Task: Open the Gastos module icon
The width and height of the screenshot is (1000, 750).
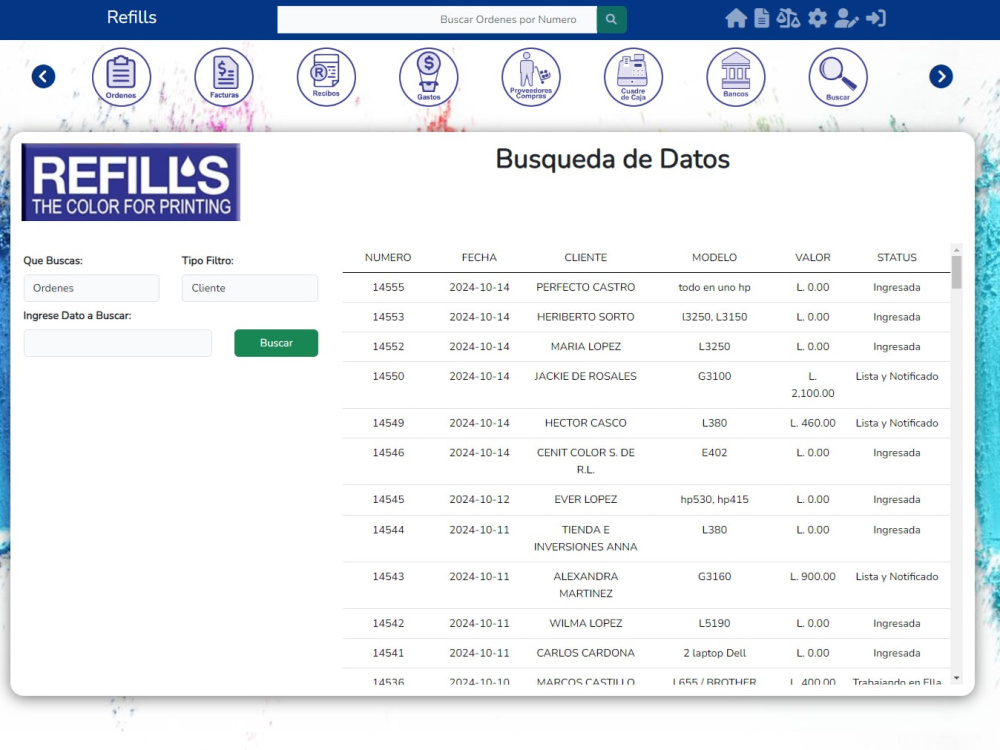Action: (x=429, y=77)
